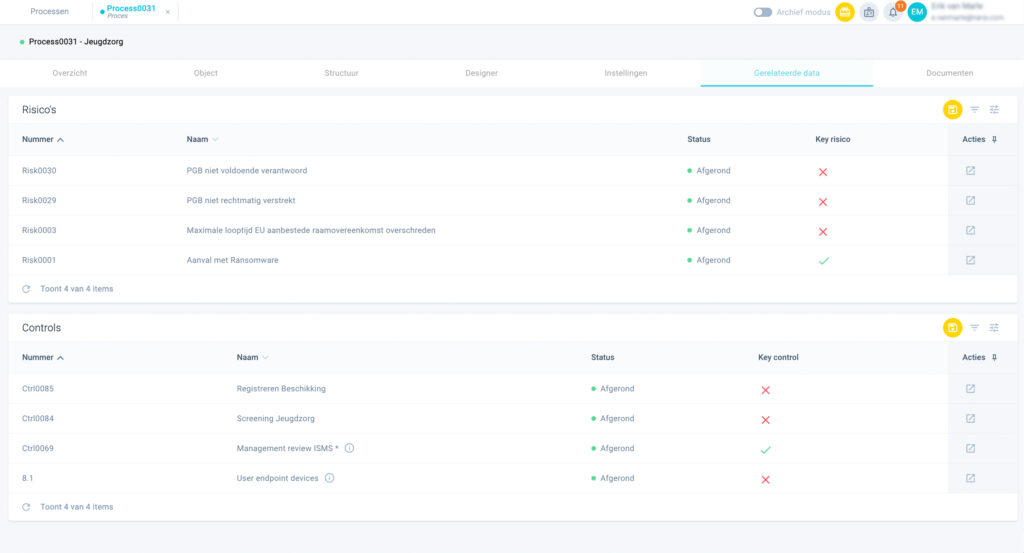Open Ctrl0069 using its action icon
This screenshot has width=1024, height=553.
970,449
